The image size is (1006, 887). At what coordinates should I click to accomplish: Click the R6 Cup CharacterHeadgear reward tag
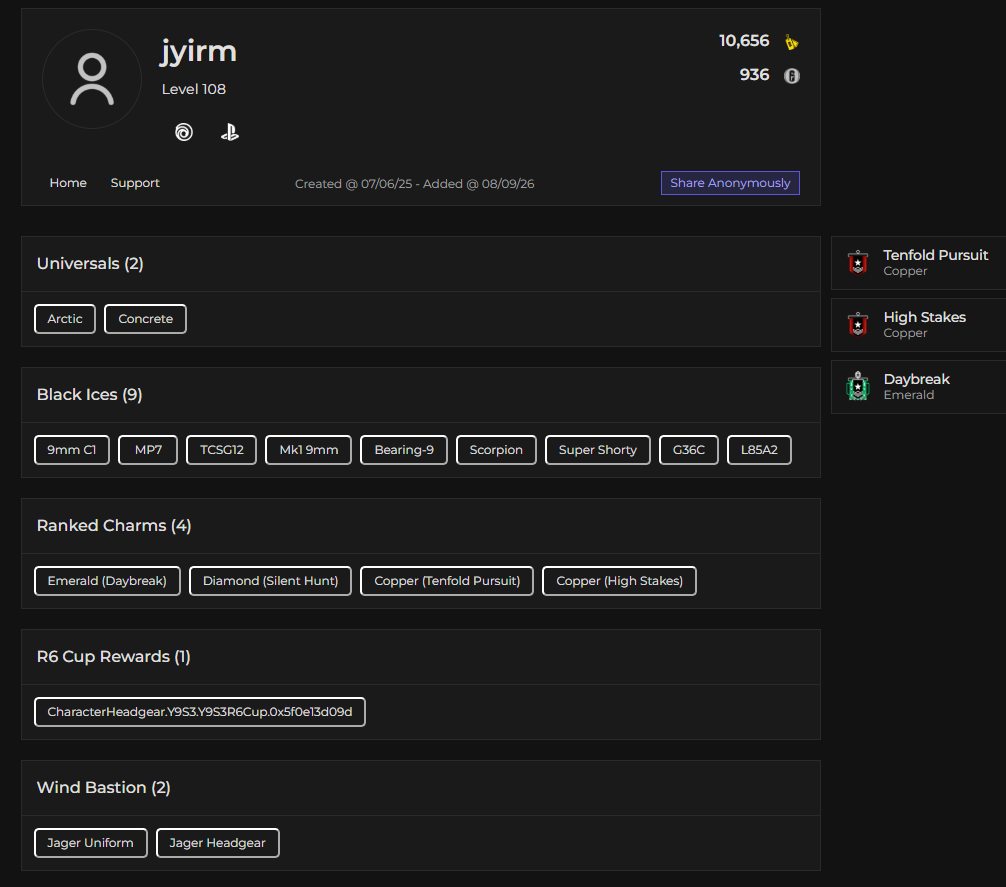(x=200, y=712)
